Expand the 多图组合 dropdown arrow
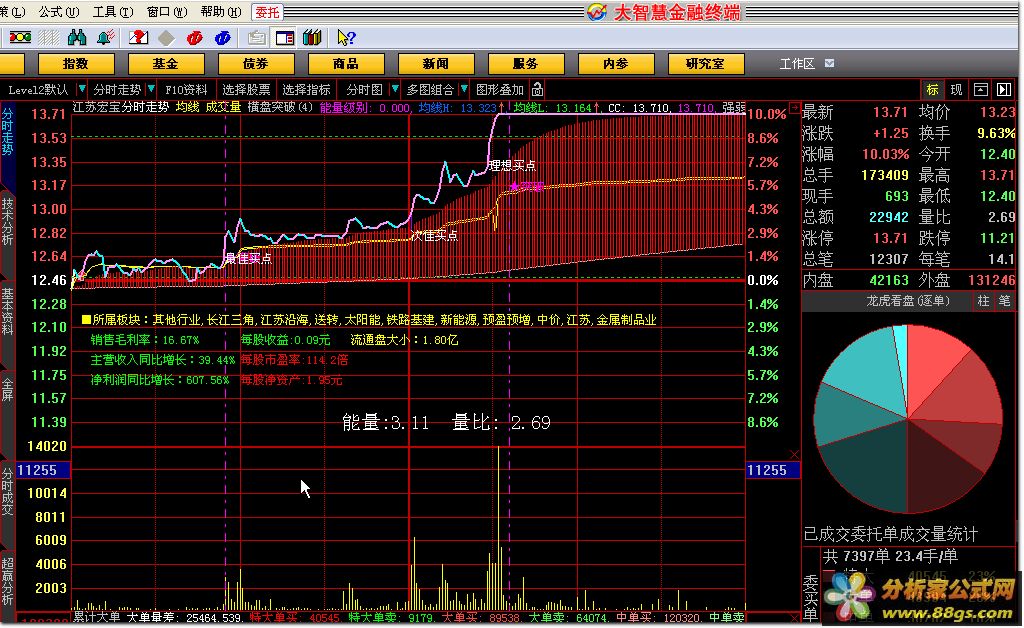Viewport: 1024px width, 628px height. pyautogui.click(x=464, y=89)
